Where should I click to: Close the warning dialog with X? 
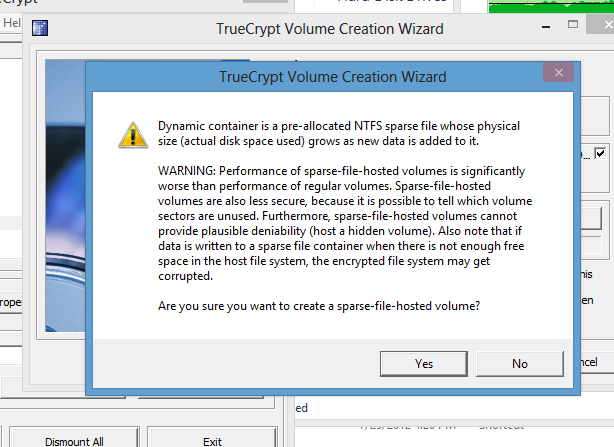[558, 72]
